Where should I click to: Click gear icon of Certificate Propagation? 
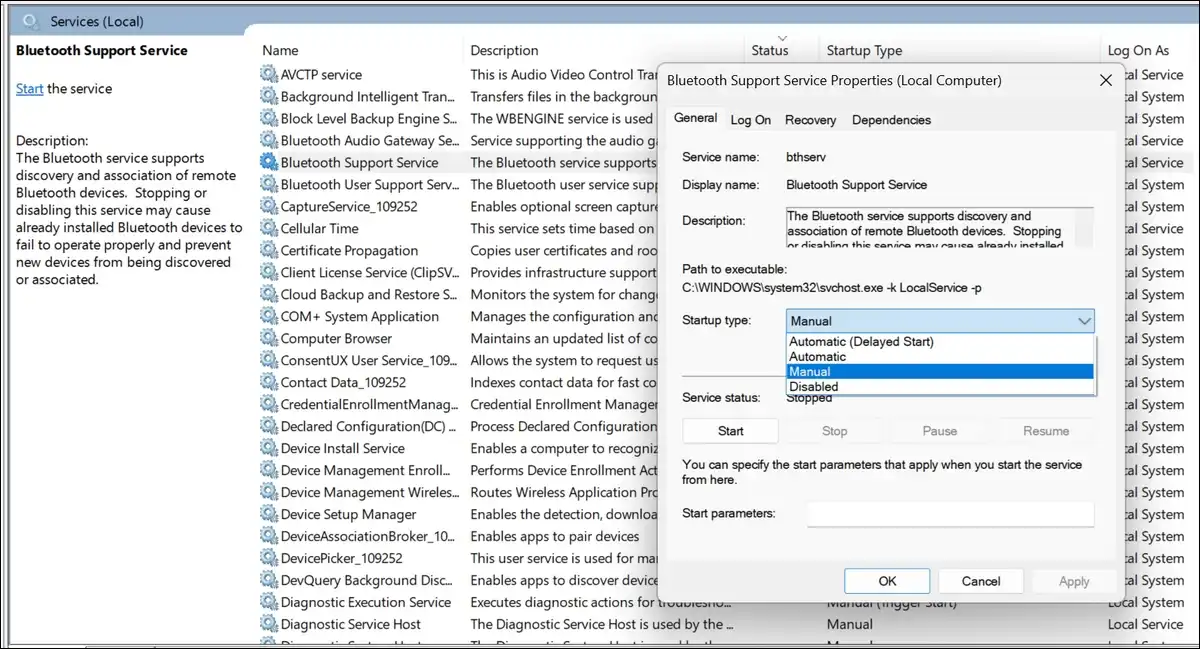click(269, 250)
